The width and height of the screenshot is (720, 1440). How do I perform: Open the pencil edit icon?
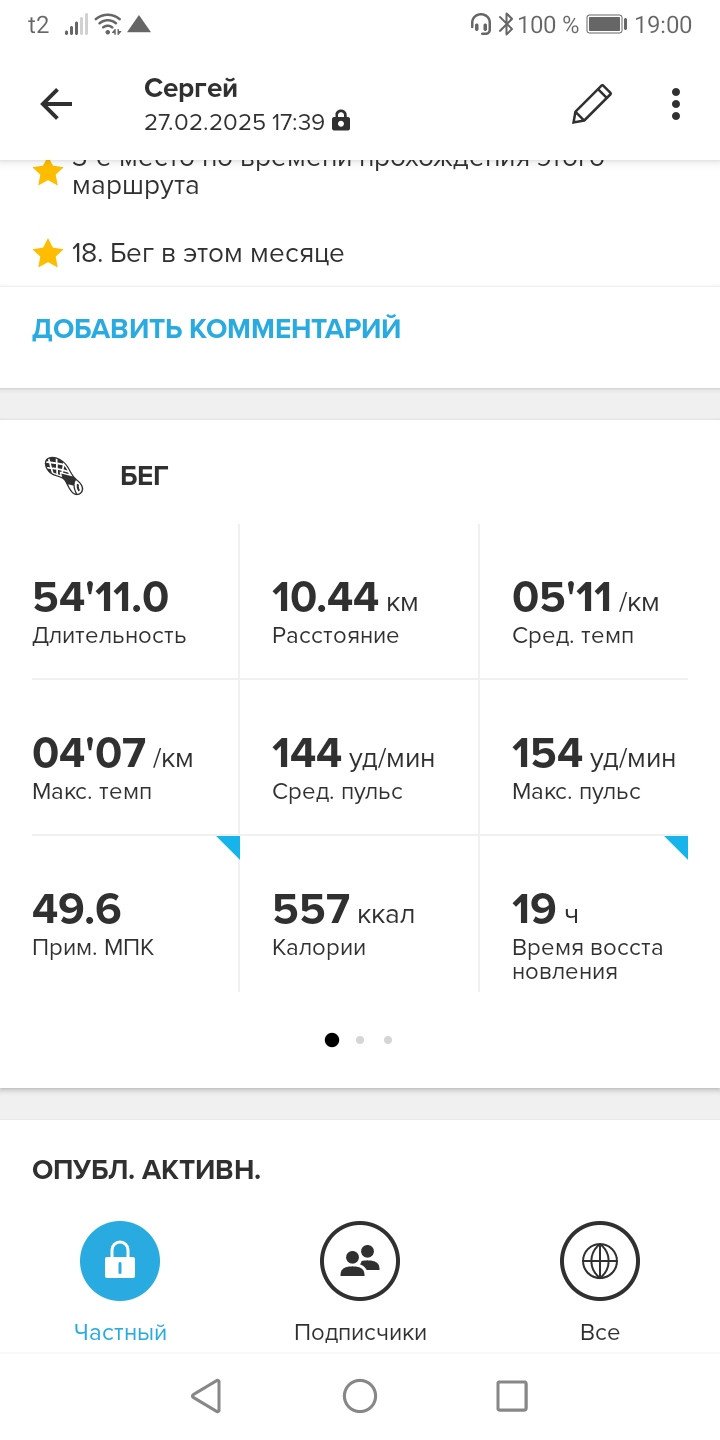point(591,104)
